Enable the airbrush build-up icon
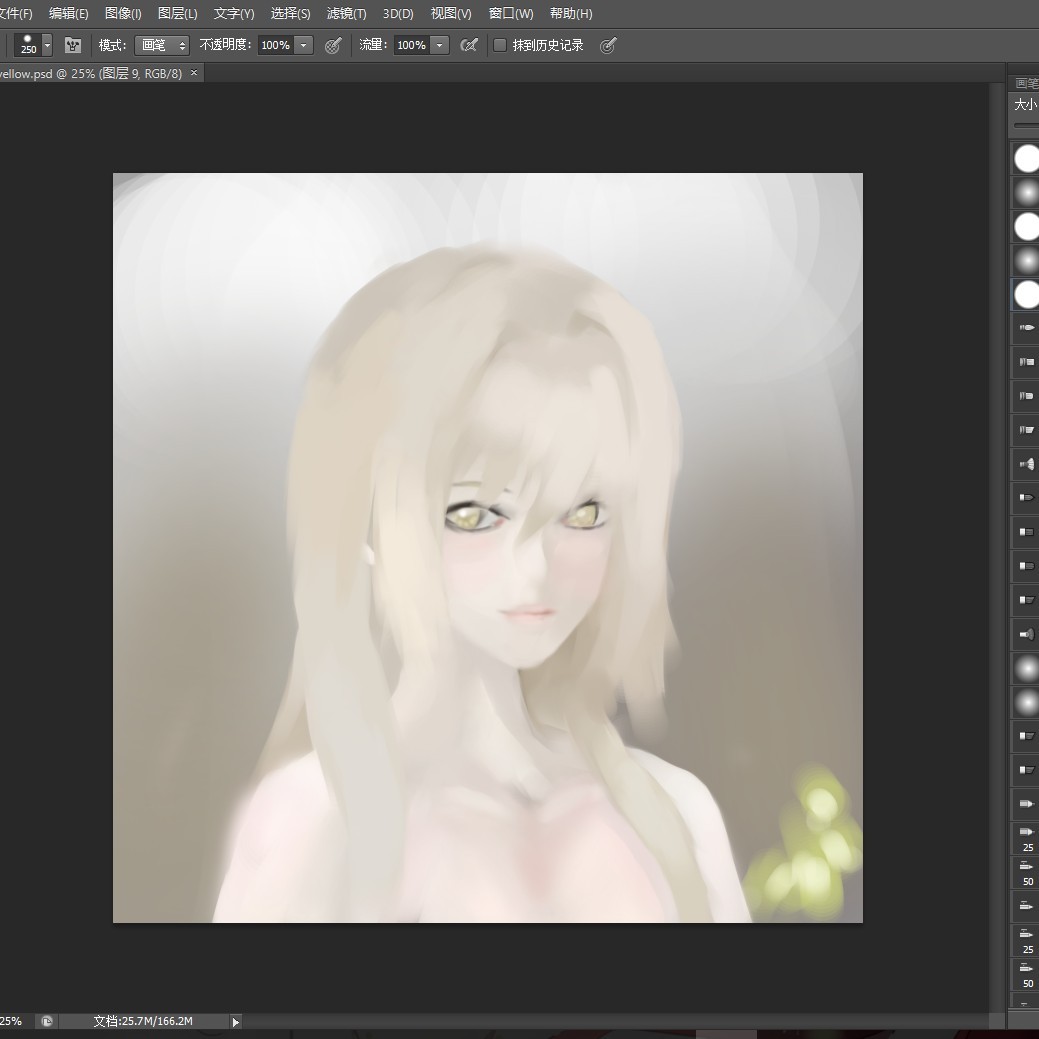1039x1039 pixels. click(x=468, y=45)
